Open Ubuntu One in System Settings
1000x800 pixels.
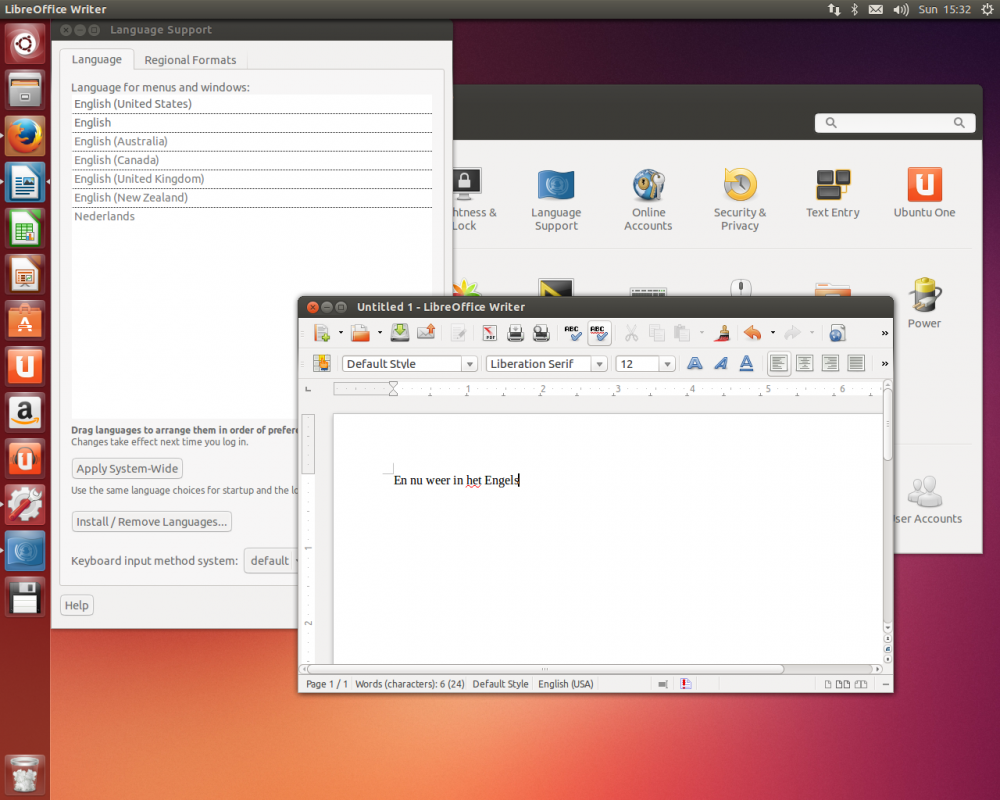click(x=924, y=194)
